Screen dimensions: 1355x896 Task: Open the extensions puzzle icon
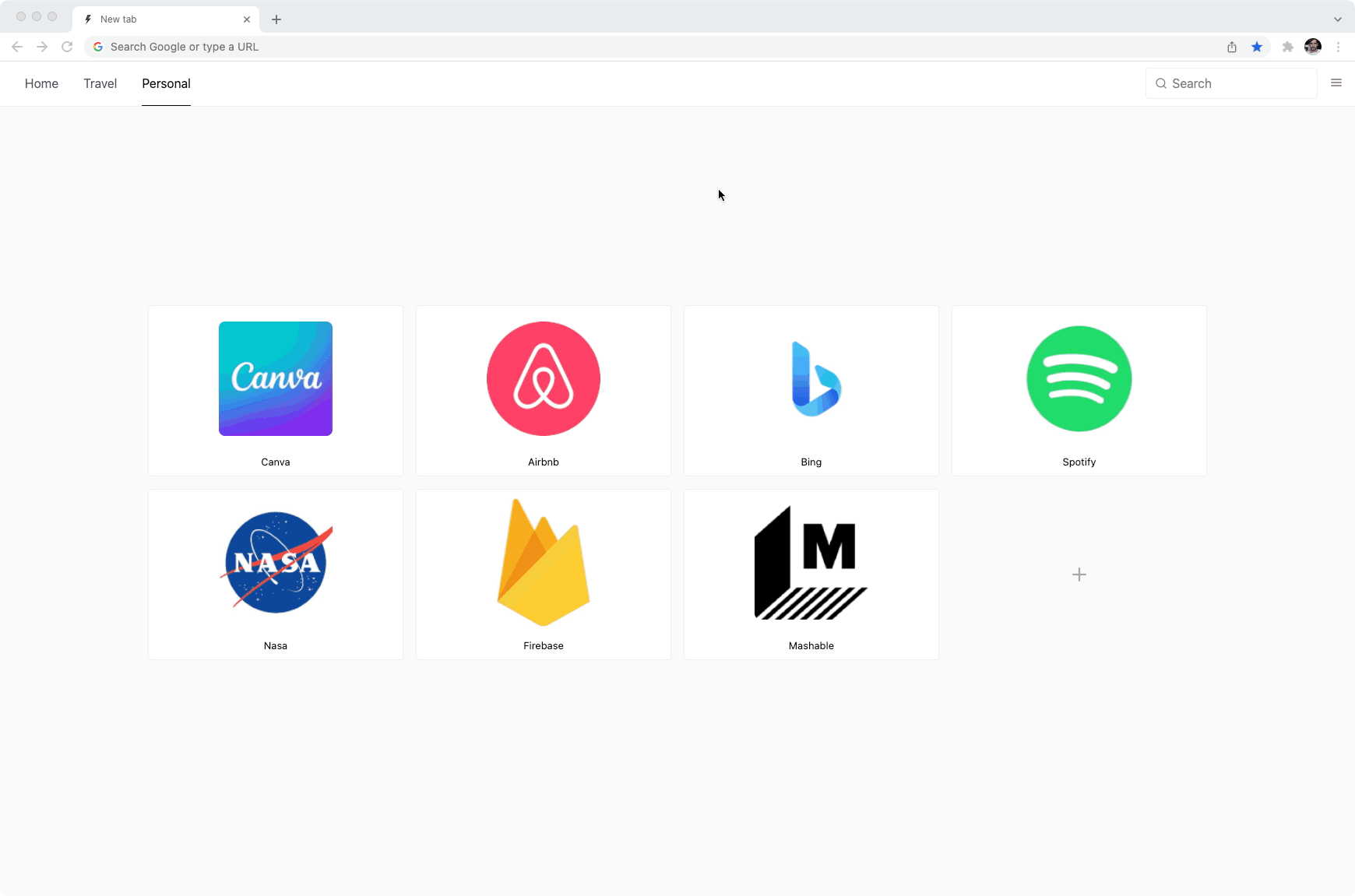1288,47
